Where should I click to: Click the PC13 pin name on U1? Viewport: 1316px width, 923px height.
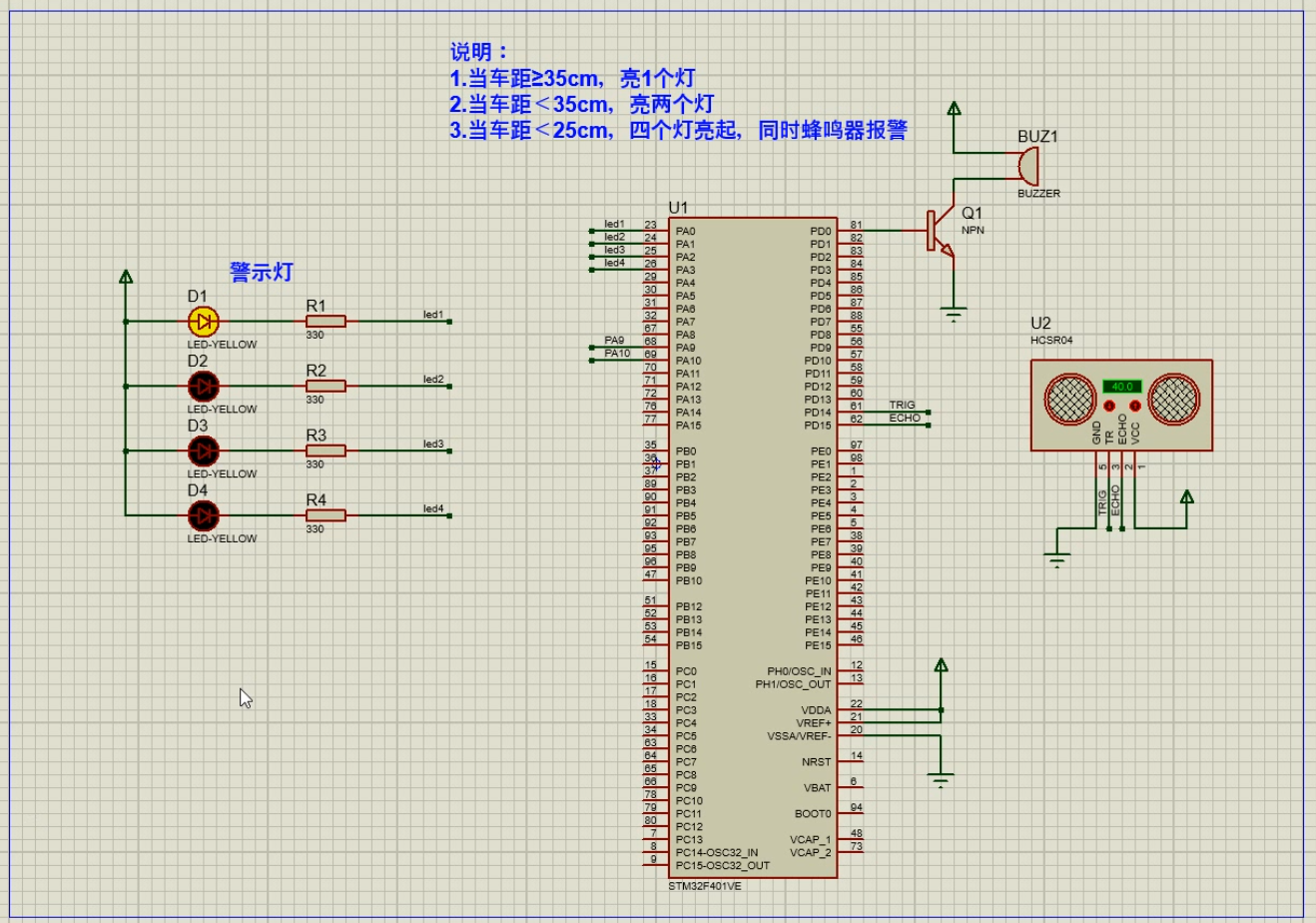pos(689,840)
